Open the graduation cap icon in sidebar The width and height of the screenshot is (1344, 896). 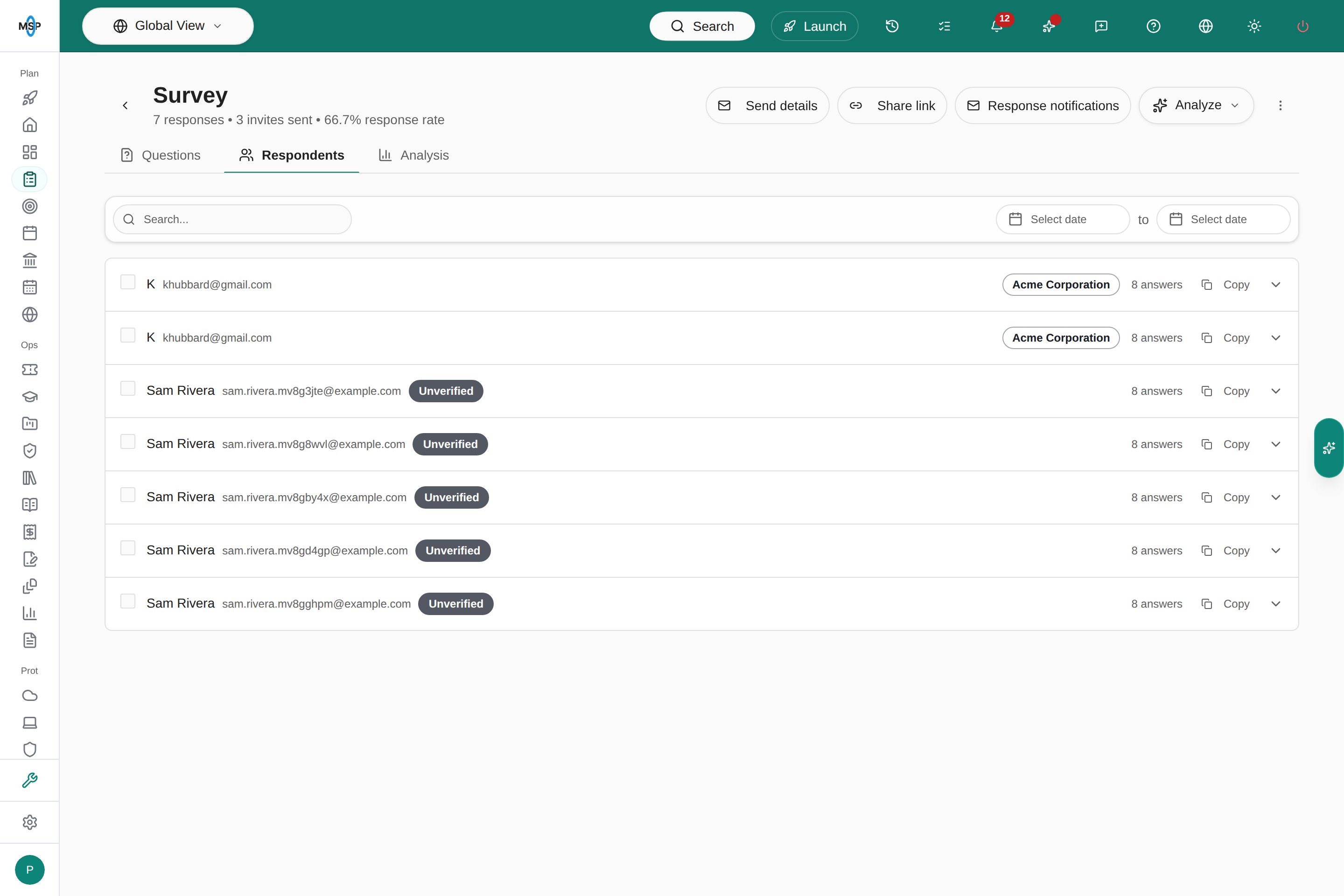(30, 397)
